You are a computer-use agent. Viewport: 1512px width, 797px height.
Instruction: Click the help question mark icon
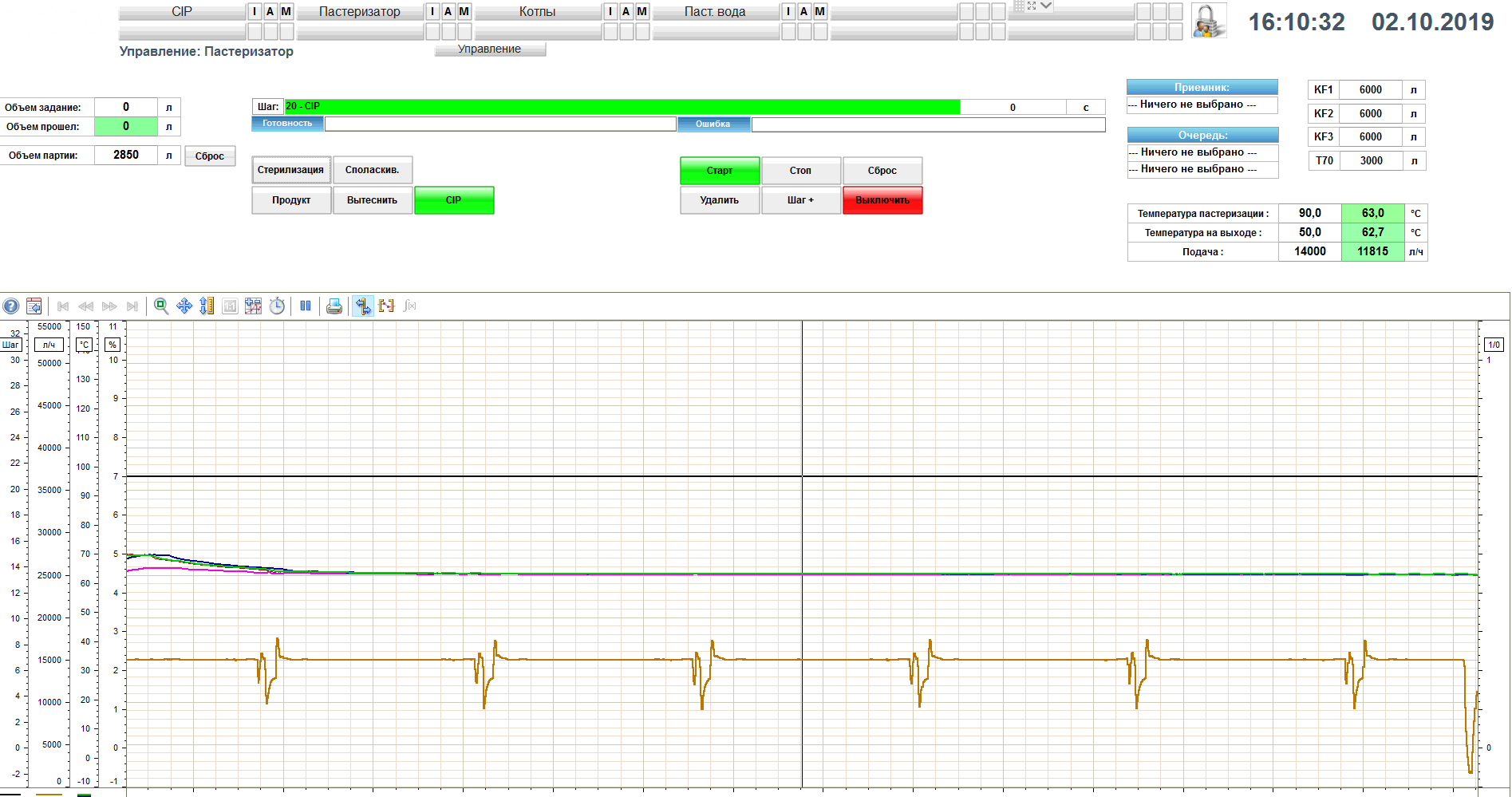coord(11,306)
